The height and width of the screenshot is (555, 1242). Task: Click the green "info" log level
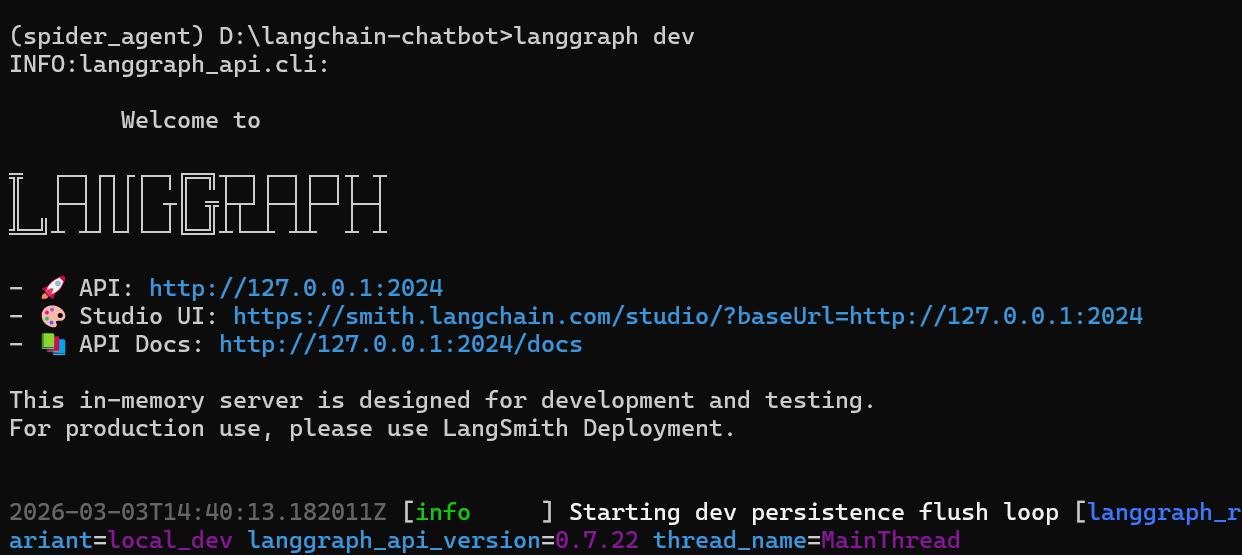point(443,513)
